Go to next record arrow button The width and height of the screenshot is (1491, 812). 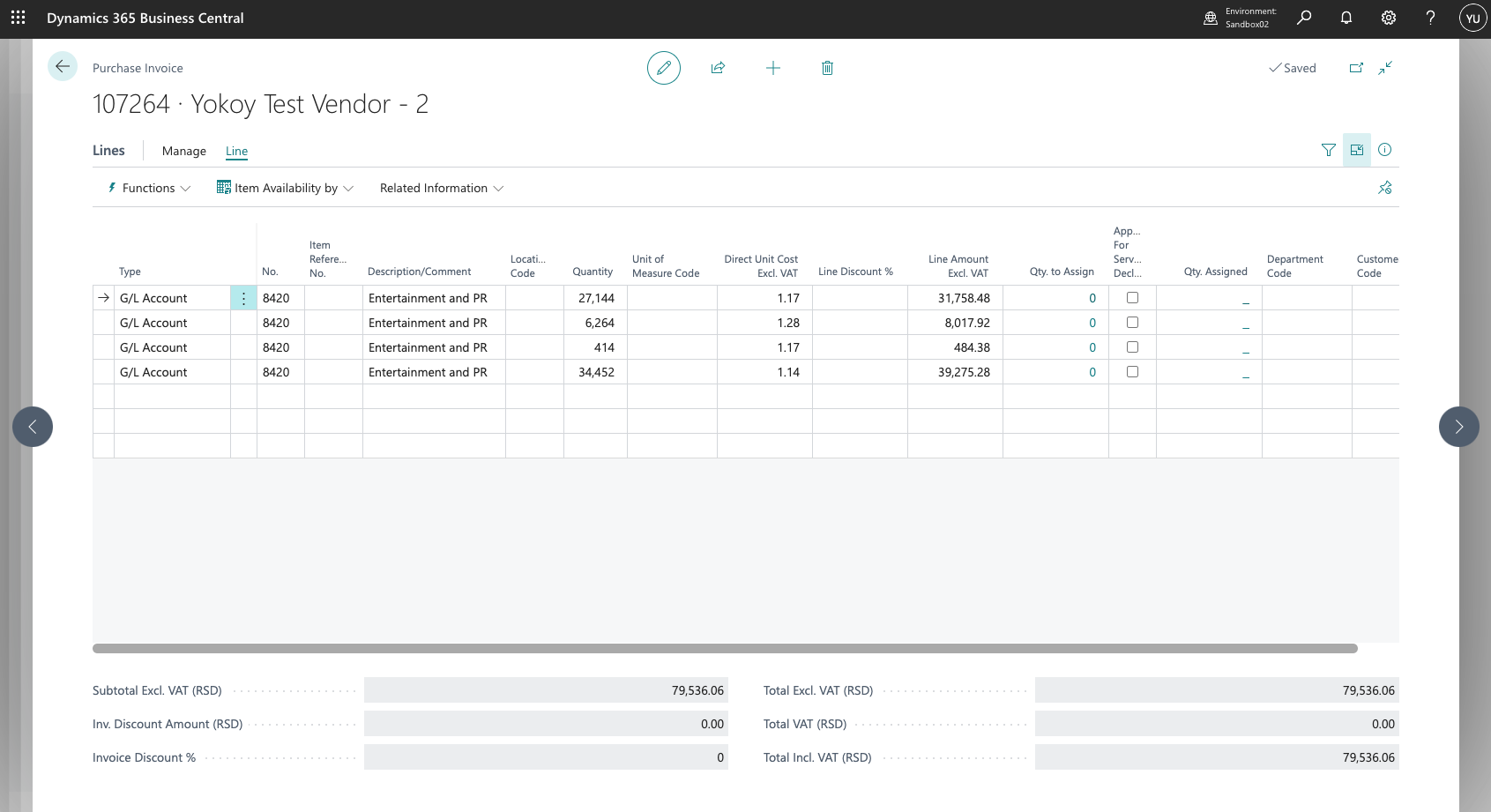1458,427
